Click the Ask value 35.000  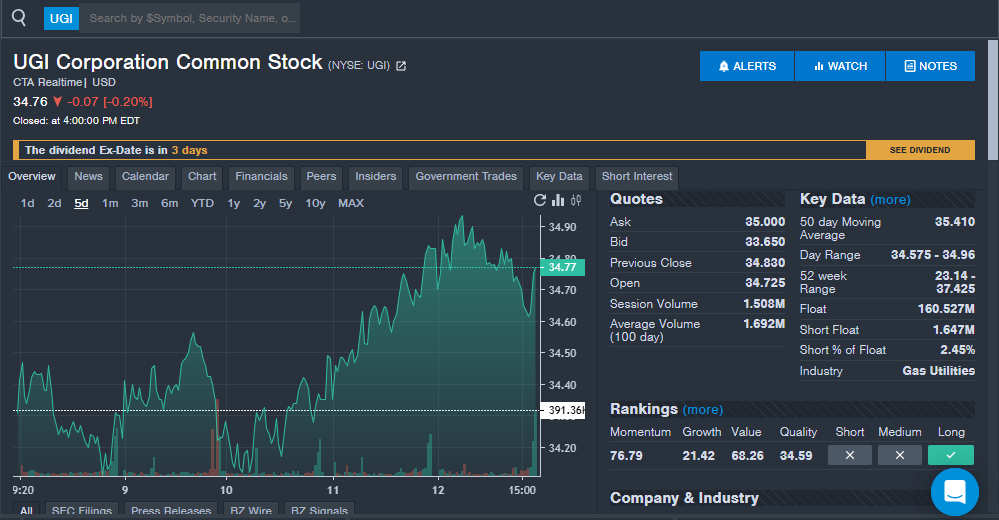[765, 222]
